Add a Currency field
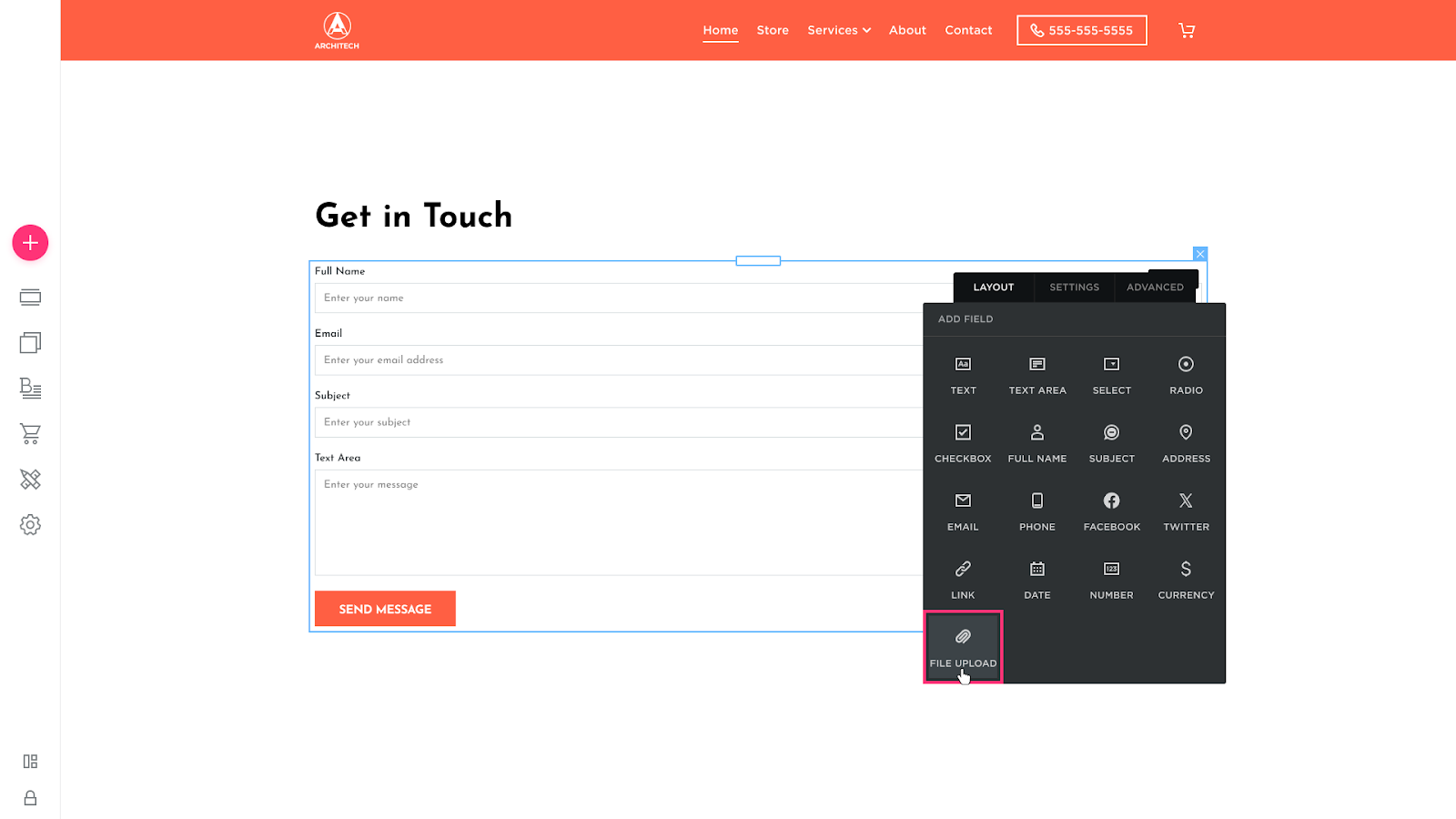This screenshot has height=819, width=1456. click(x=1186, y=581)
